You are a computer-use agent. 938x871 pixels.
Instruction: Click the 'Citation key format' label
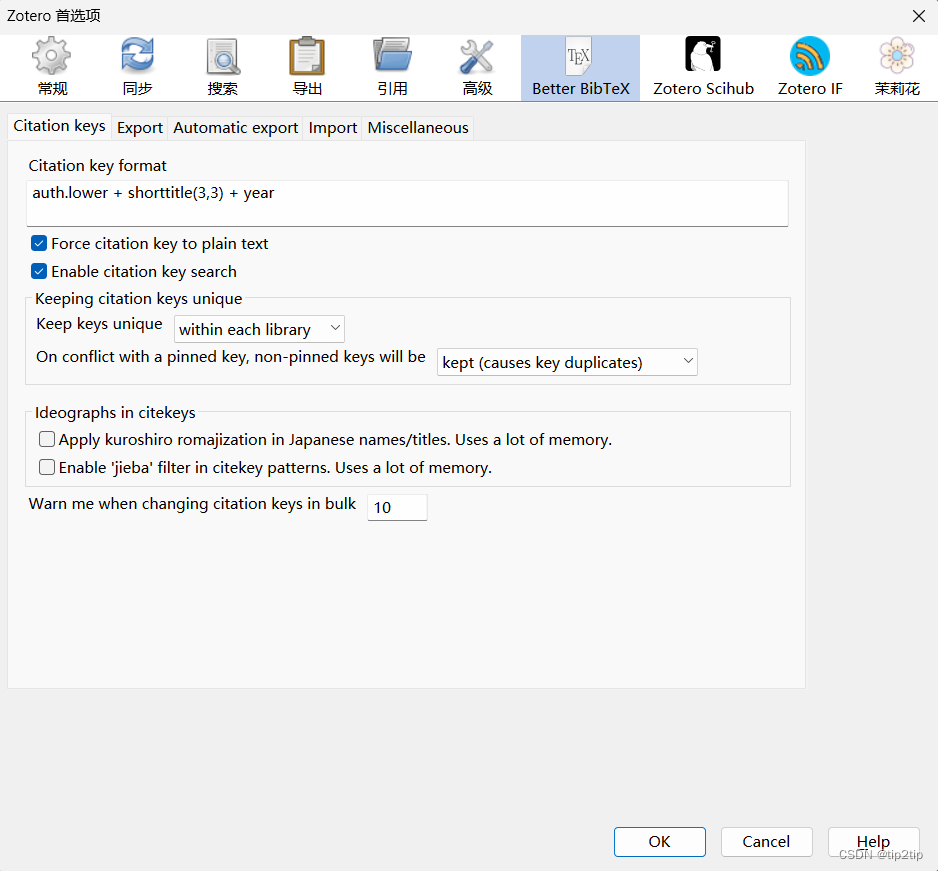98,166
